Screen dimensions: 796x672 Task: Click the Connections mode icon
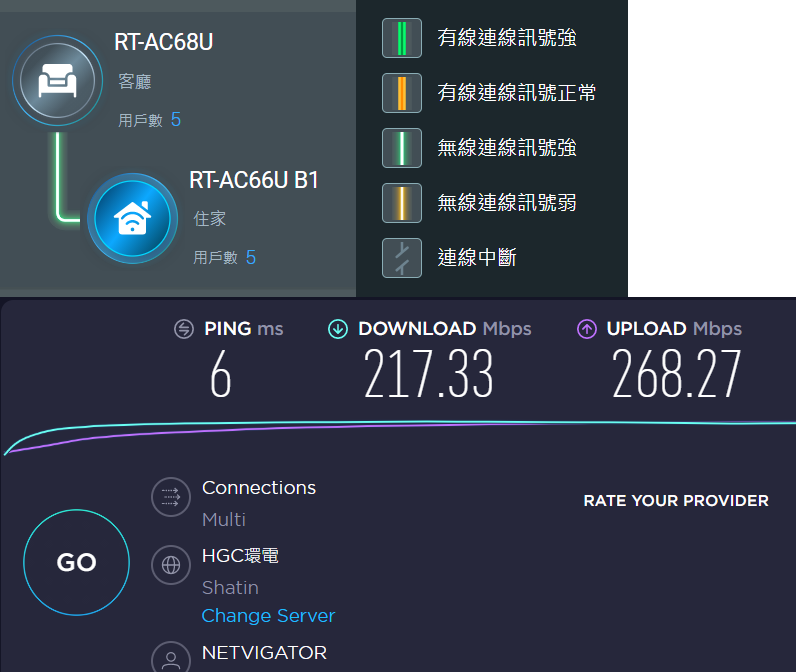coord(171,497)
